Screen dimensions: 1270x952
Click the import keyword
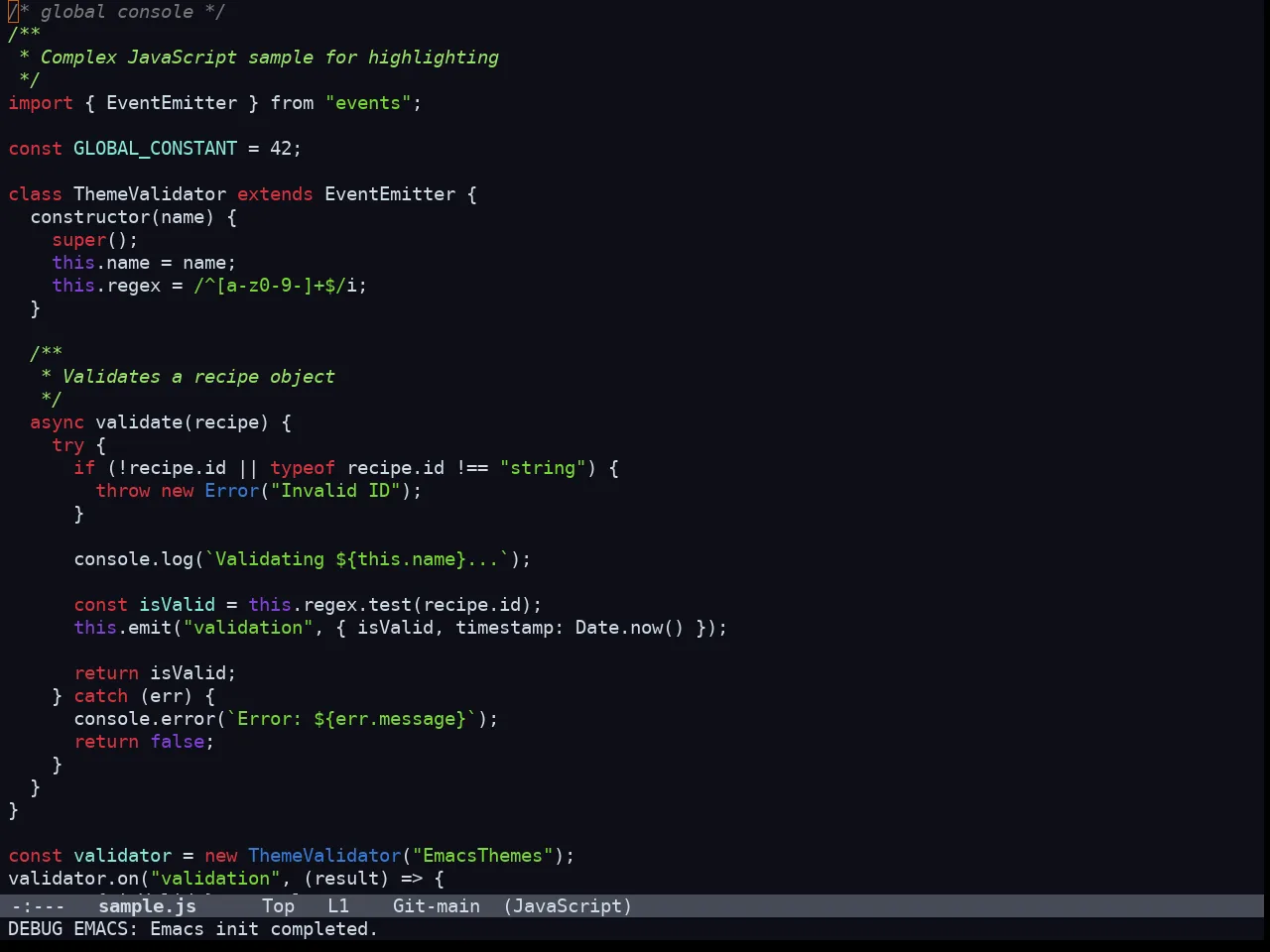41,103
